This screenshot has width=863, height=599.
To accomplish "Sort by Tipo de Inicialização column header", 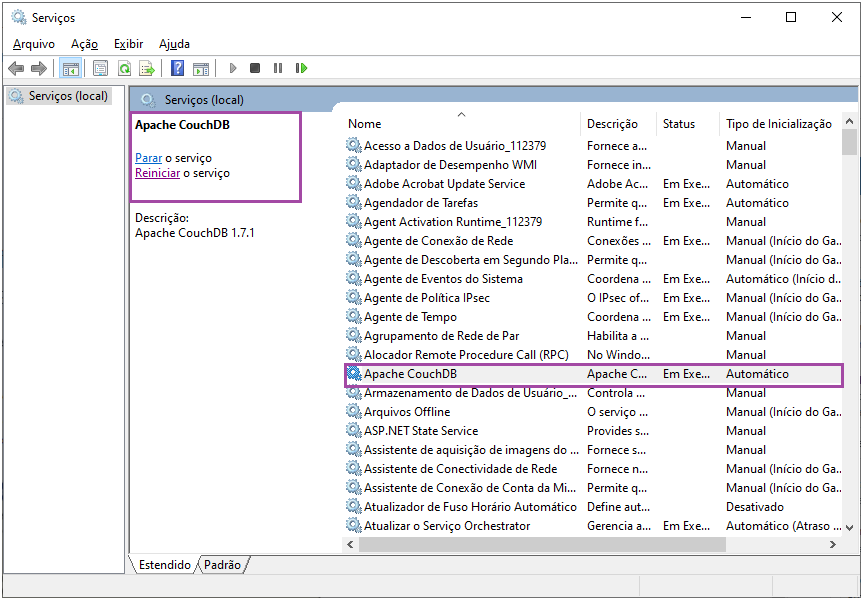I will click(x=780, y=124).
